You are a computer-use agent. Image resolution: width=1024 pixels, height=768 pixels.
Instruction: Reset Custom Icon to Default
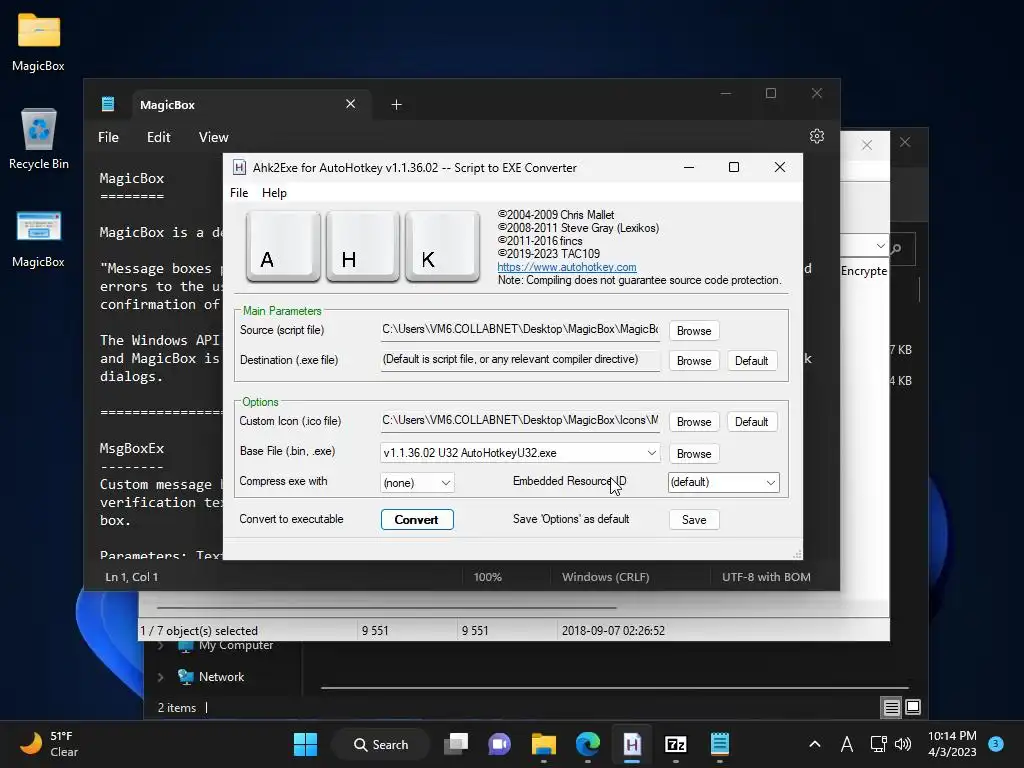(x=752, y=422)
